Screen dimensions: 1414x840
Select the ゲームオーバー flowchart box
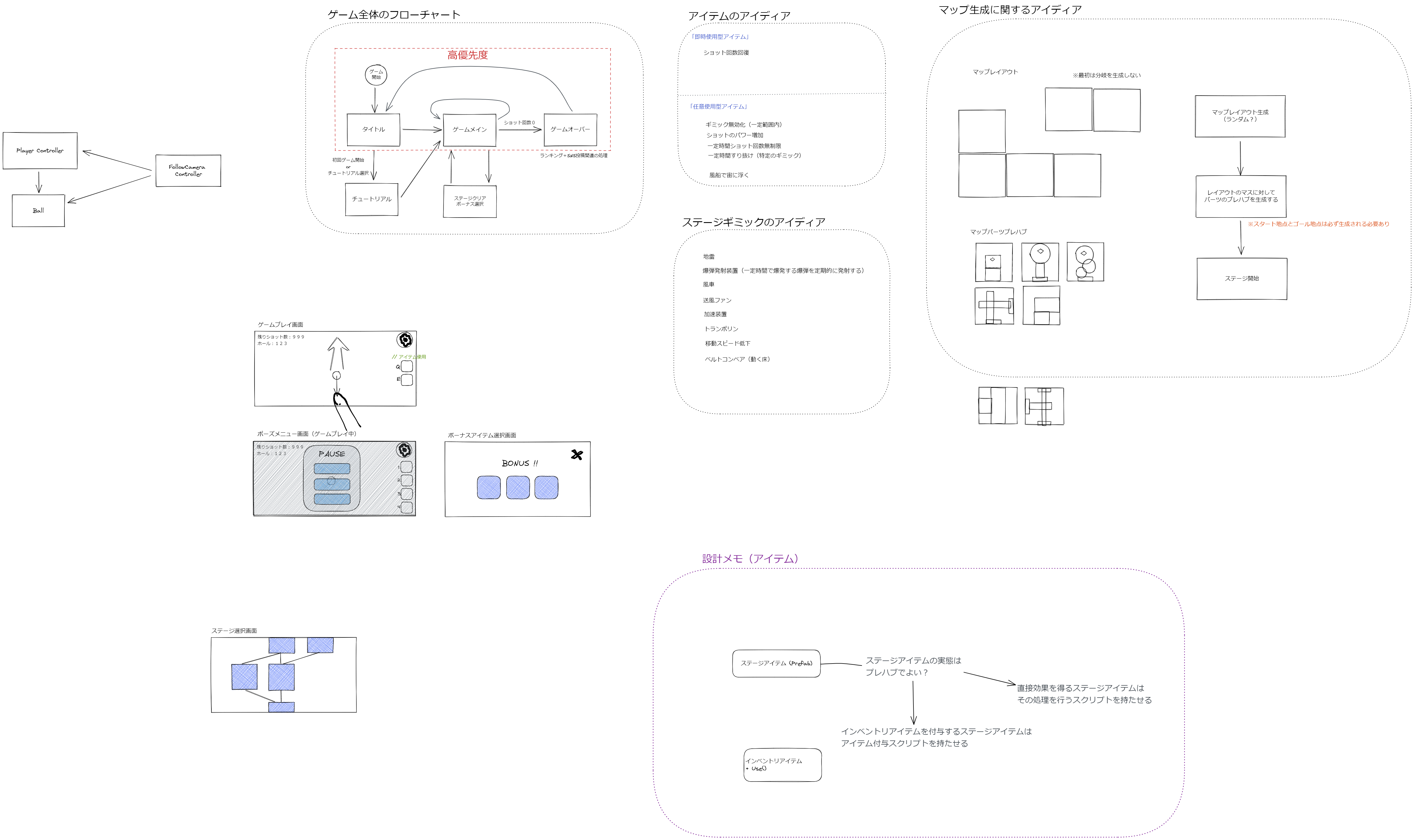[x=570, y=130]
